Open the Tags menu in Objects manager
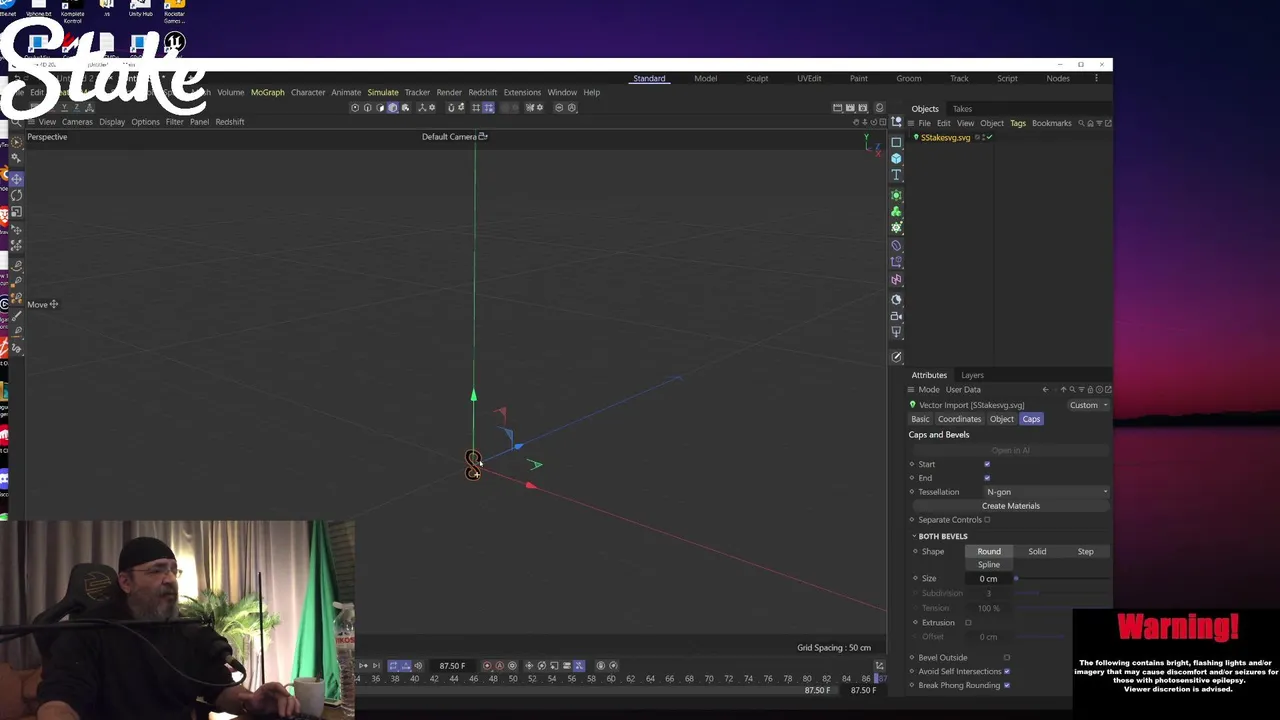This screenshot has width=1280, height=720. click(1017, 123)
